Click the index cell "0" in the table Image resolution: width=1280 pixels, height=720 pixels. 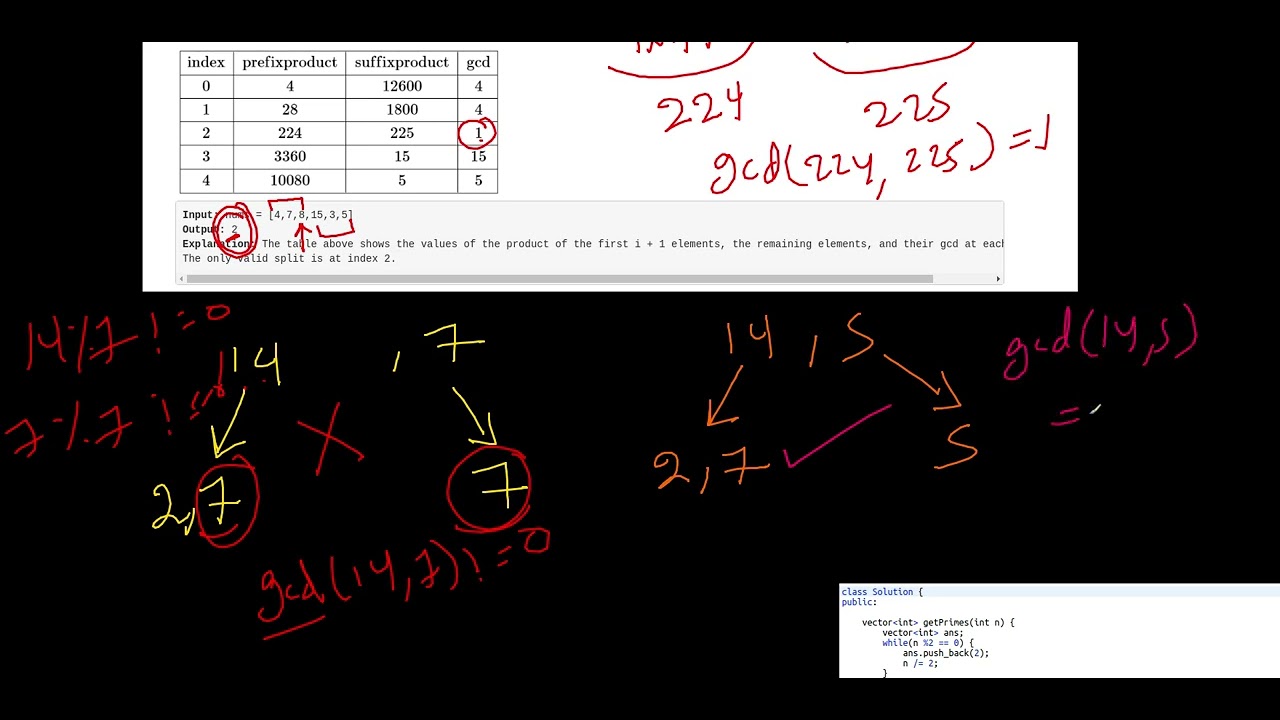coord(206,86)
